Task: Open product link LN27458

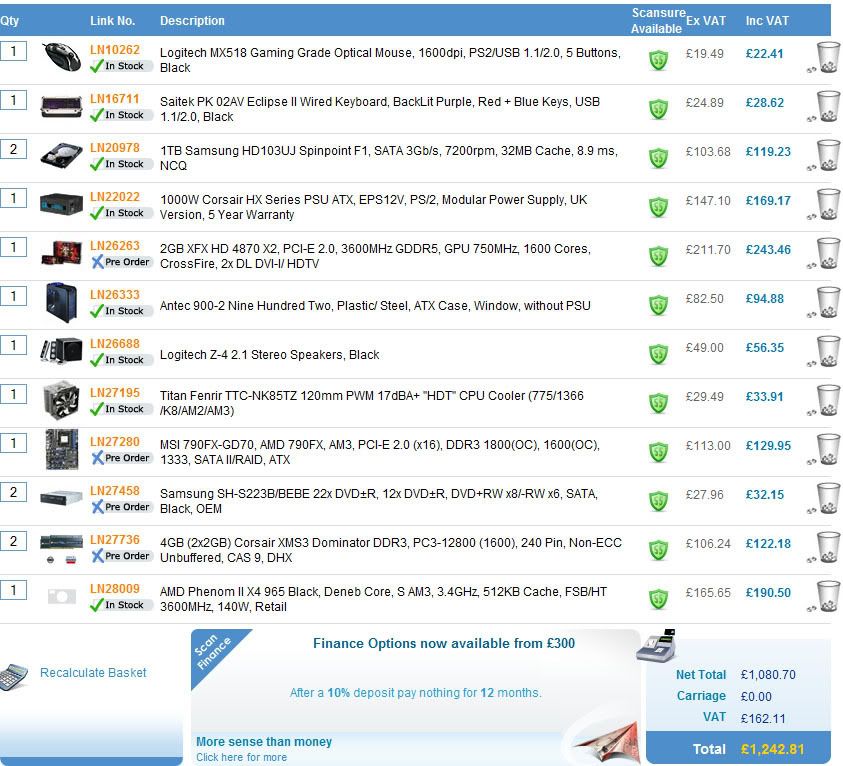Action: coord(115,491)
